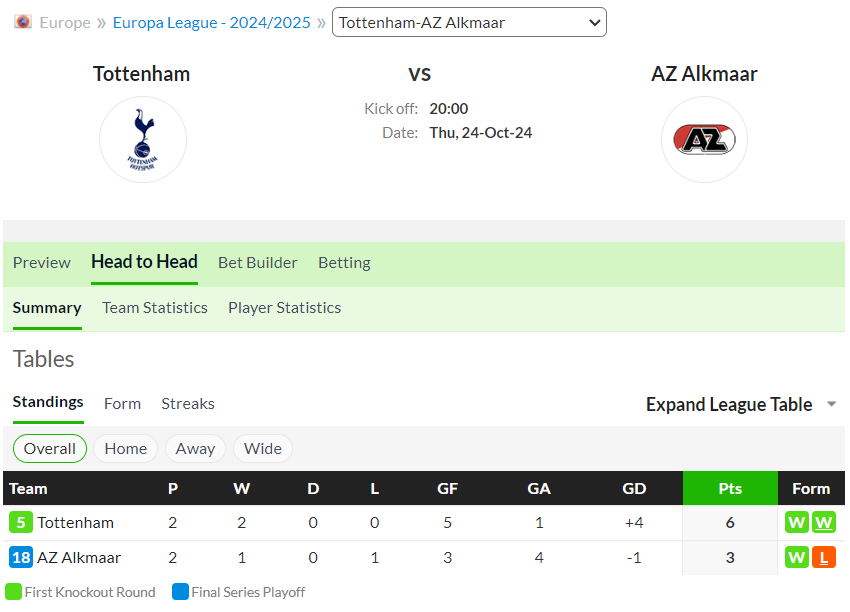
Task: Click the Europe globe icon in breadcrumb
Action: [23, 22]
